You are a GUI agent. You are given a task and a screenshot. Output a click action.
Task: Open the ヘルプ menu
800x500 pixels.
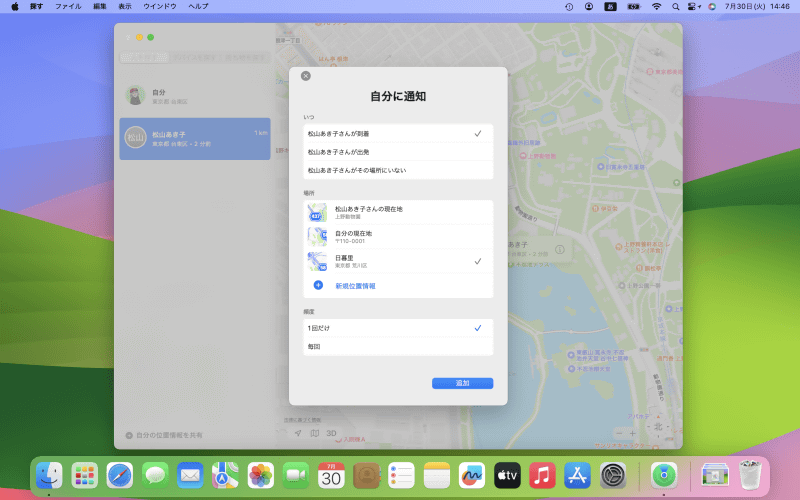coord(198,7)
